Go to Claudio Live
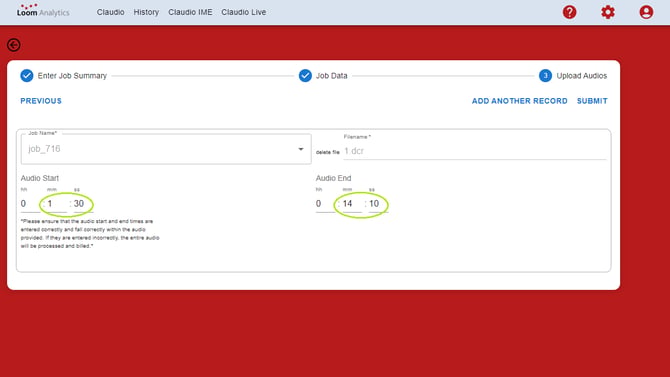 244,12
